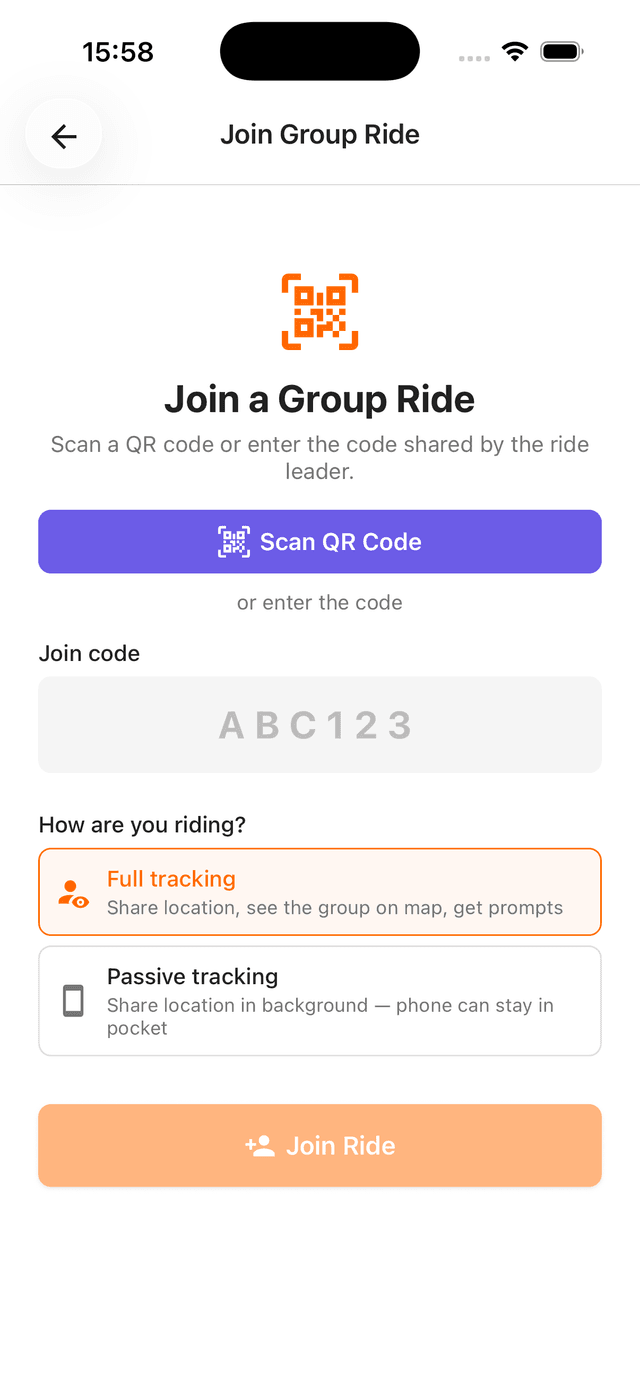Image resolution: width=640 pixels, height=1391 pixels.
Task: Click the Dynamic Island area
Action: pyautogui.click(x=320, y=51)
